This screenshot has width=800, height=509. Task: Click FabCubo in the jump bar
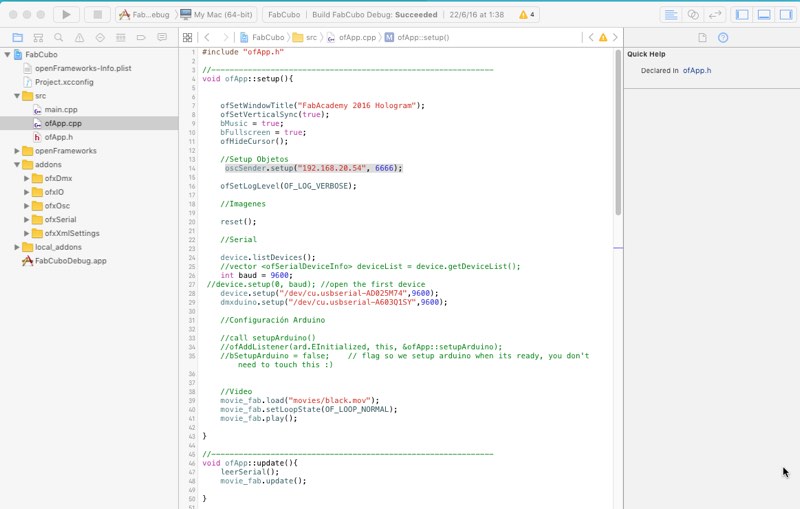pyautogui.click(x=262, y=37)
